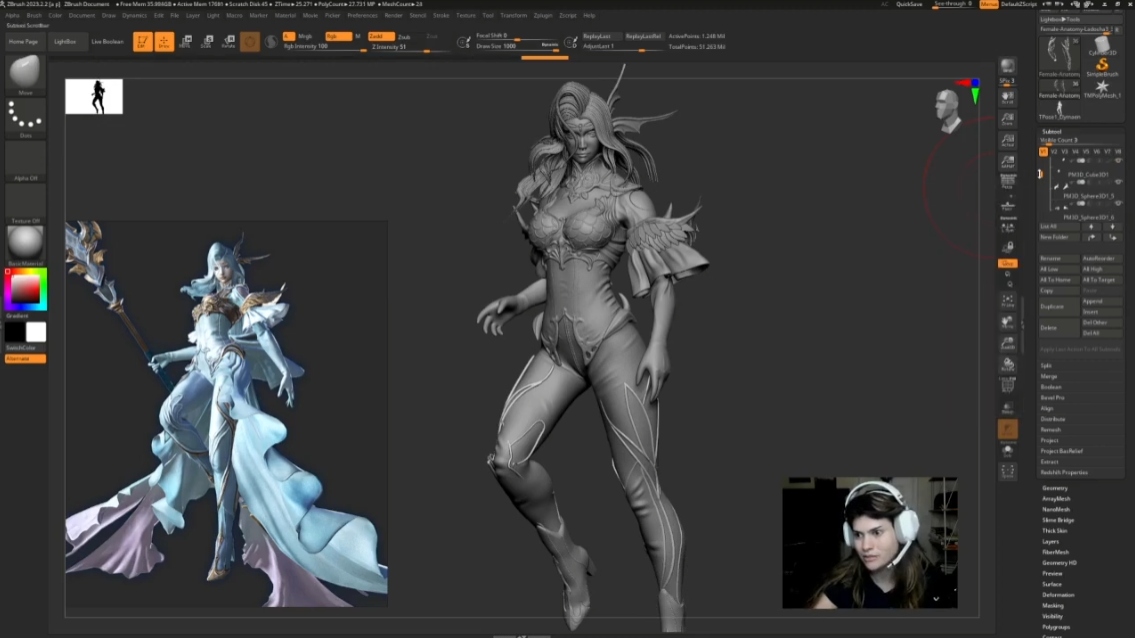Expand the Split section in Subtool
Viewport: 1135px width, 638px height.
(x=1046, y=366)
